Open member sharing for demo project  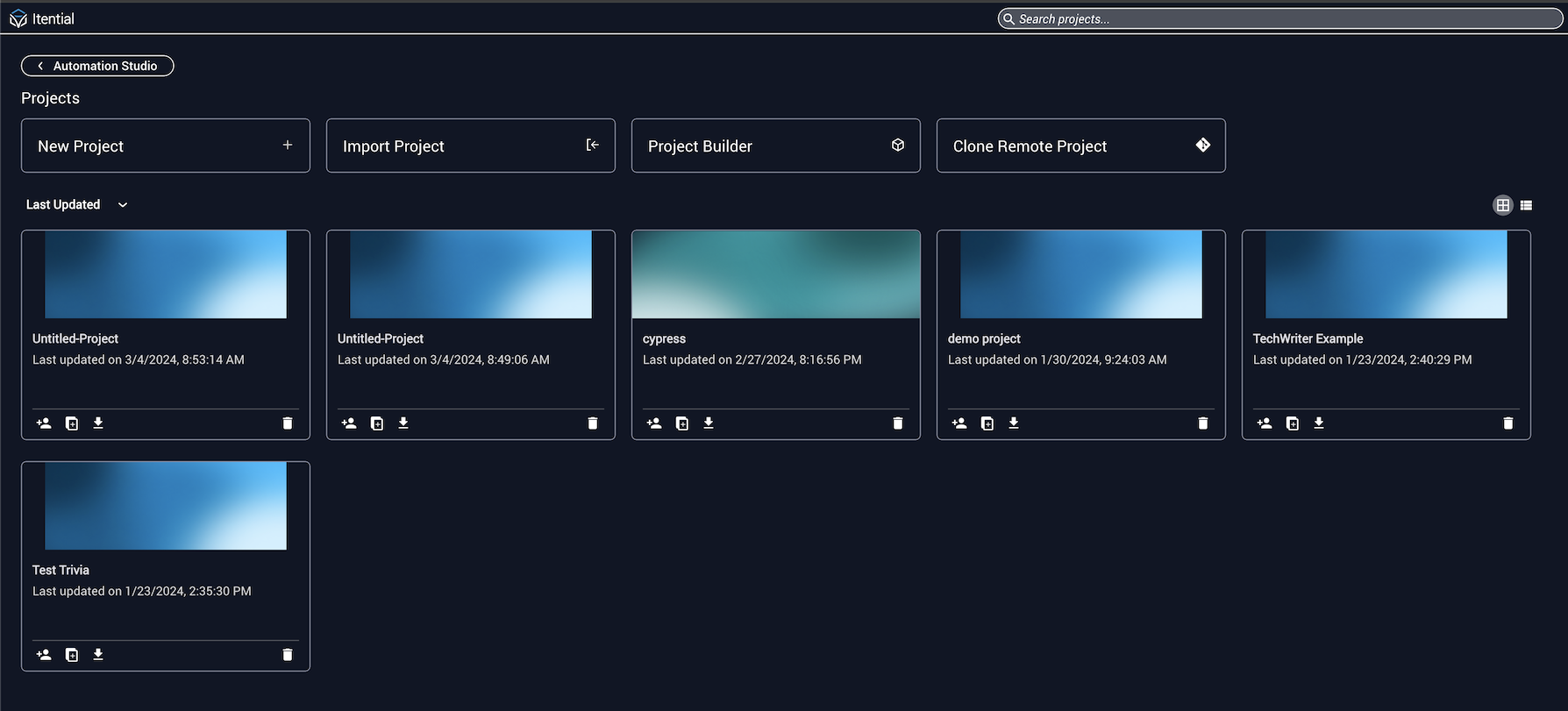coord(959,423)
